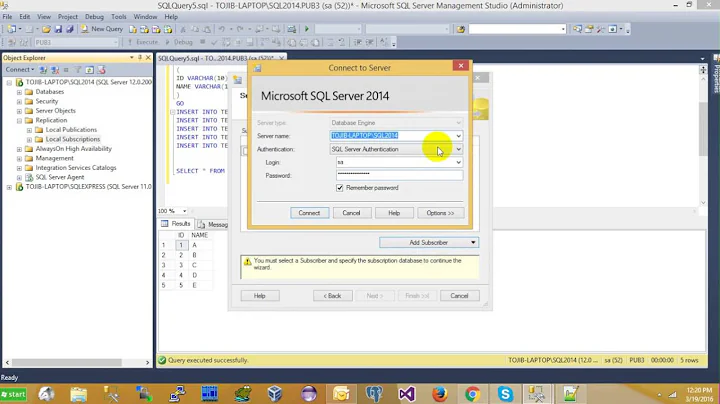
Task: Click the Password input field
Action: (399, 175)
